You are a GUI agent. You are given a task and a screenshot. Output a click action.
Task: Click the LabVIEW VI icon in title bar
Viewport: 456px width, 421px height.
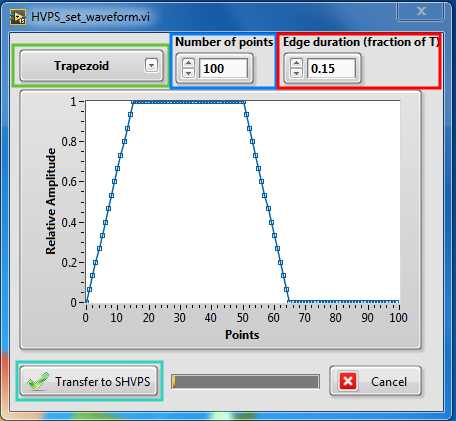[x=18, y=17]
